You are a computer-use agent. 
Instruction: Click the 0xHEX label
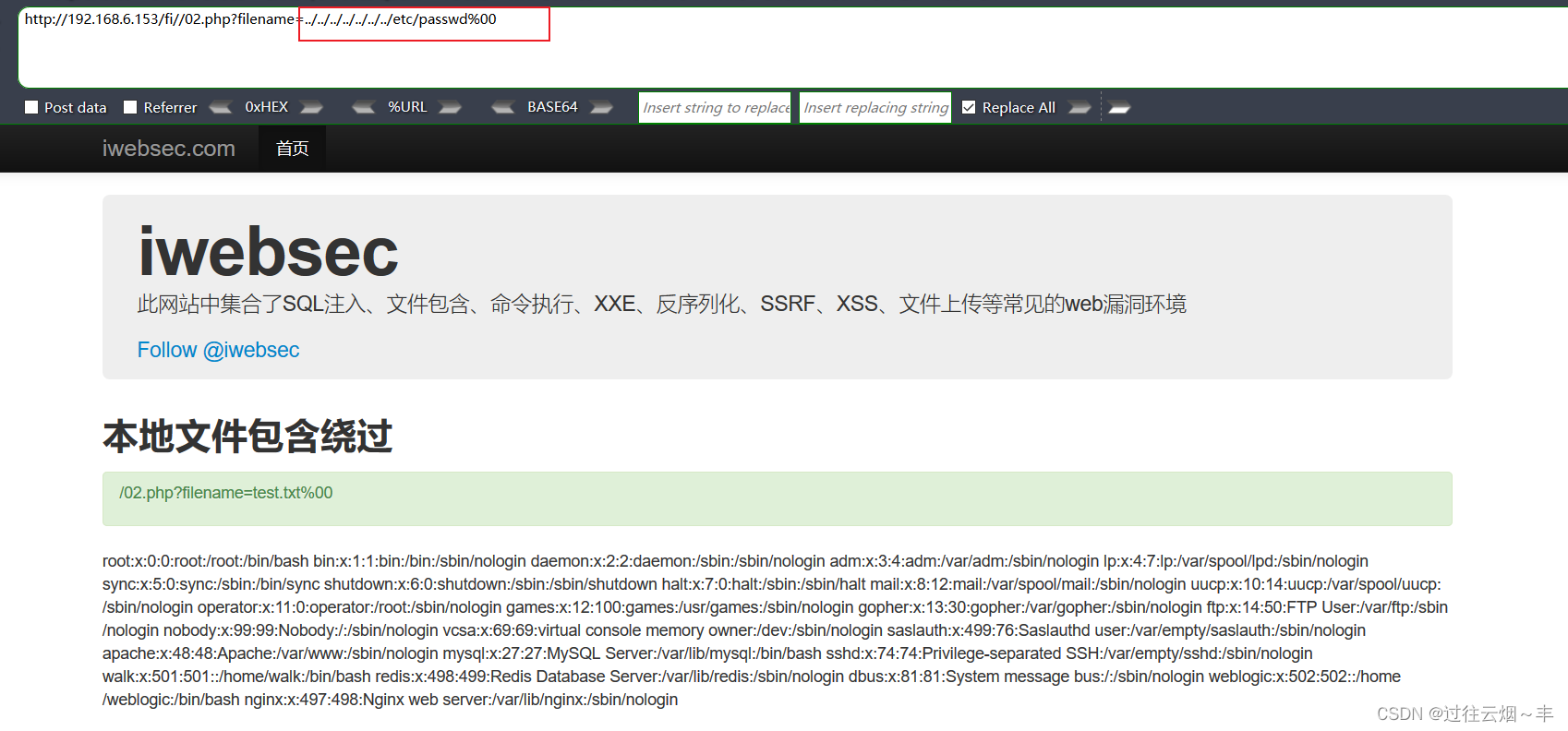click(267, 107)
